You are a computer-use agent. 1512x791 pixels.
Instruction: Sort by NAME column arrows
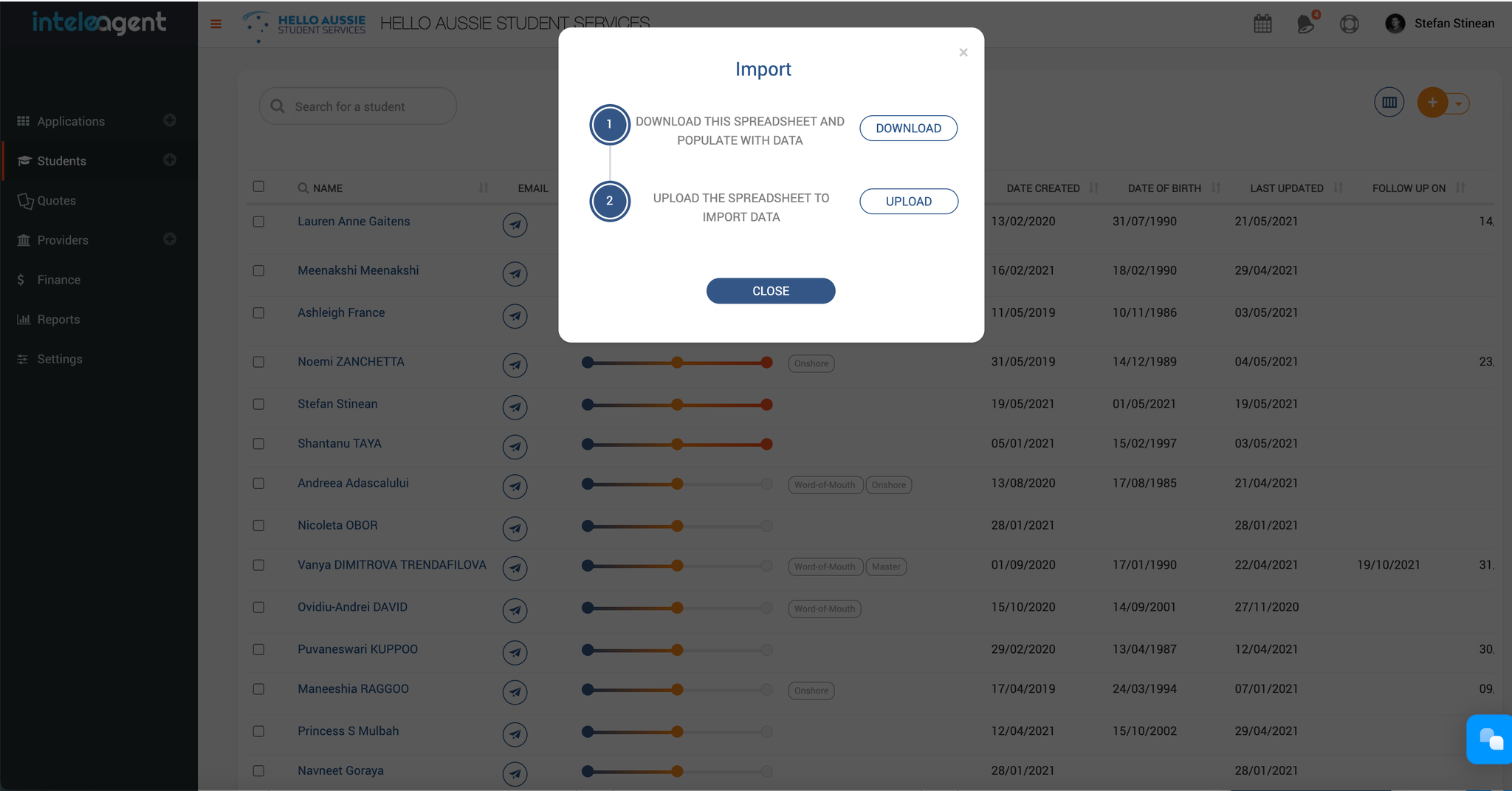click(x=484, y=188)
